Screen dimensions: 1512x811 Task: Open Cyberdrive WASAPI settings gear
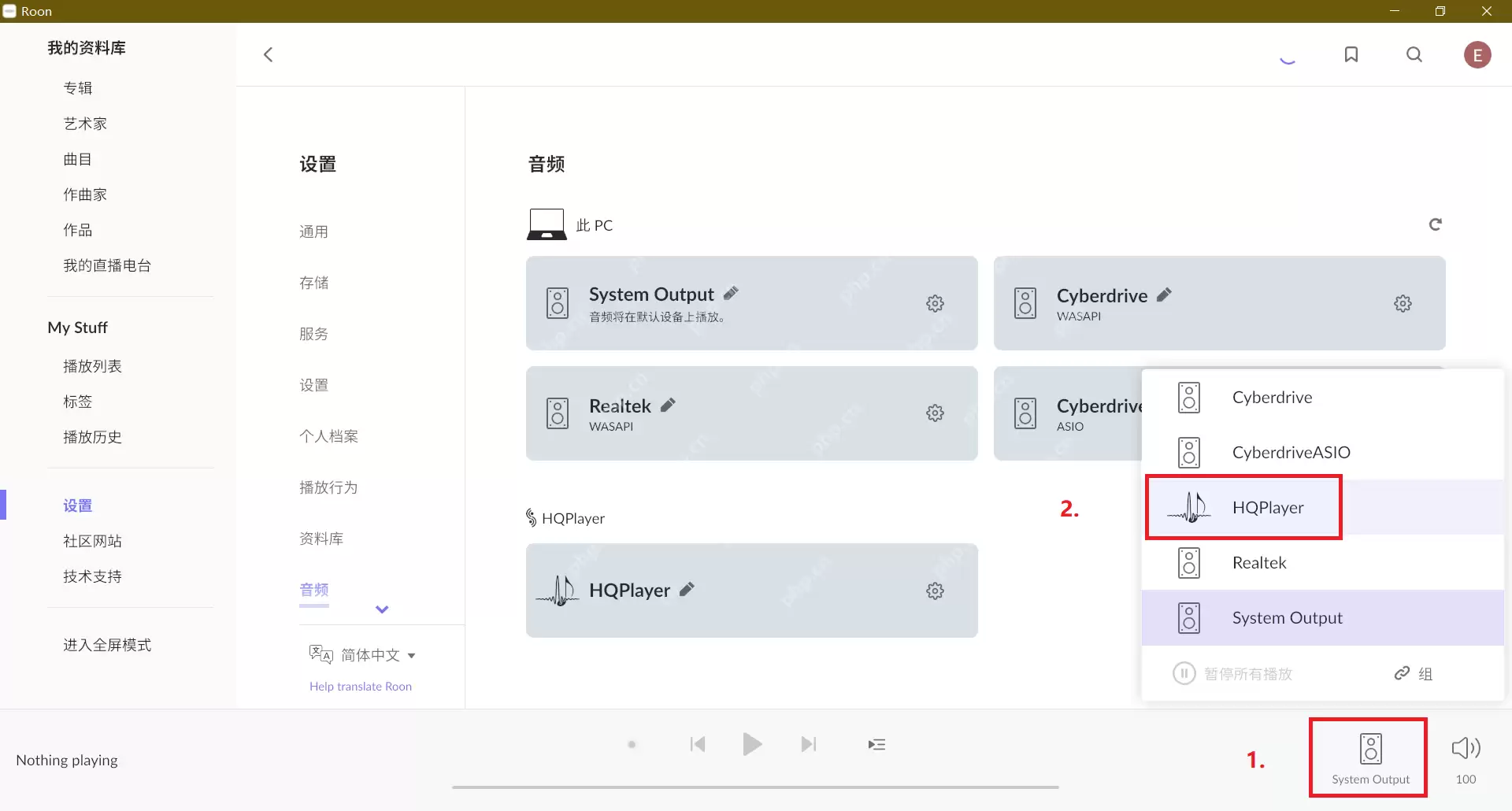point(1403,303)
